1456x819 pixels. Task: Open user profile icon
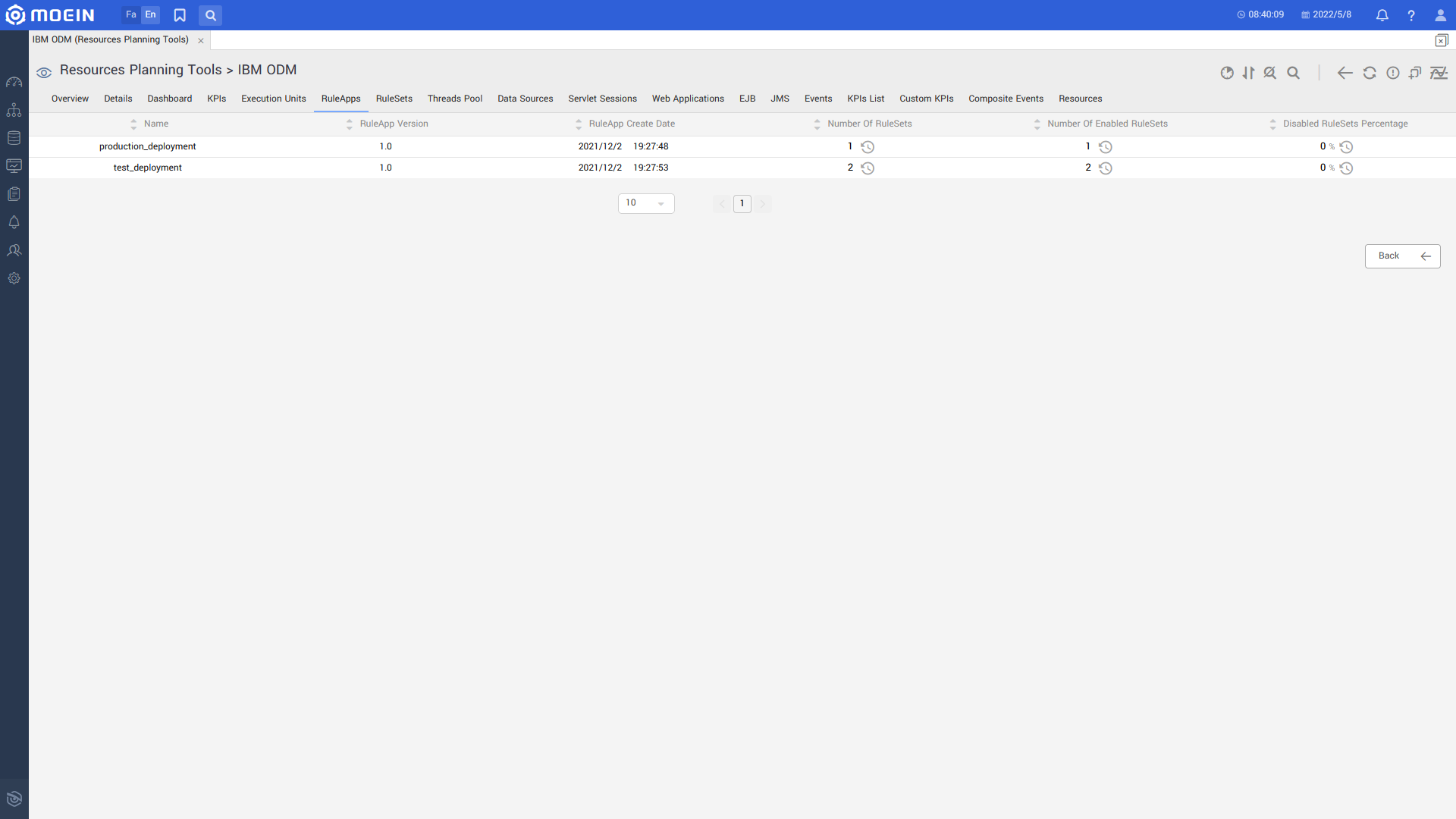tap(1441, 15)
